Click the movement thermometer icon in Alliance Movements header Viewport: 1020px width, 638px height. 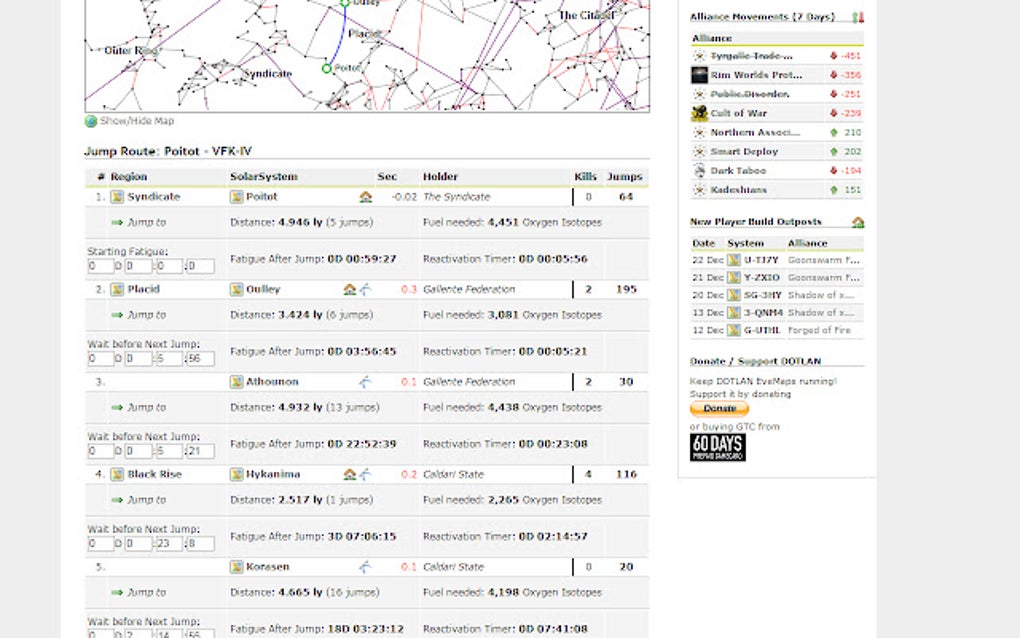pos(858,17)
